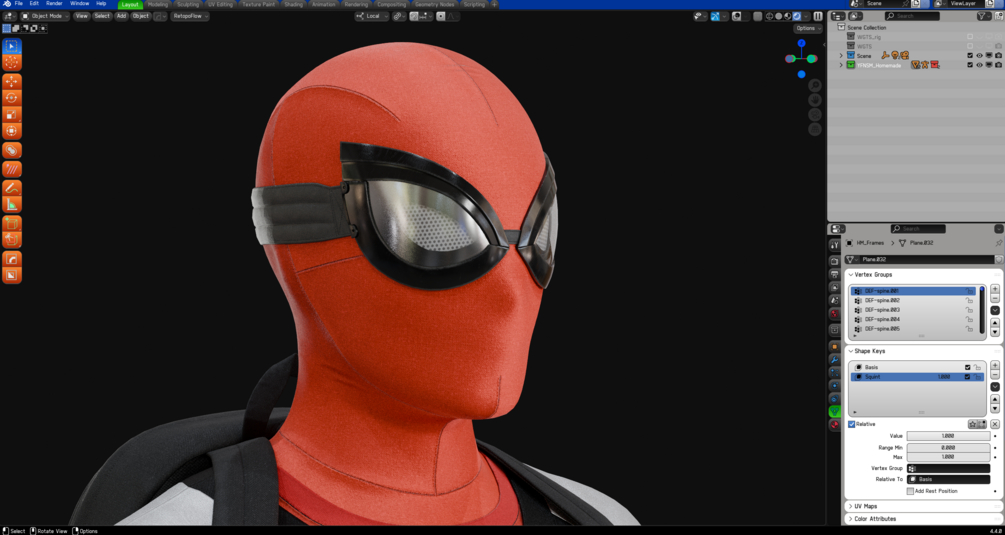Click the Add menu button in viewport header

point(121,16)
